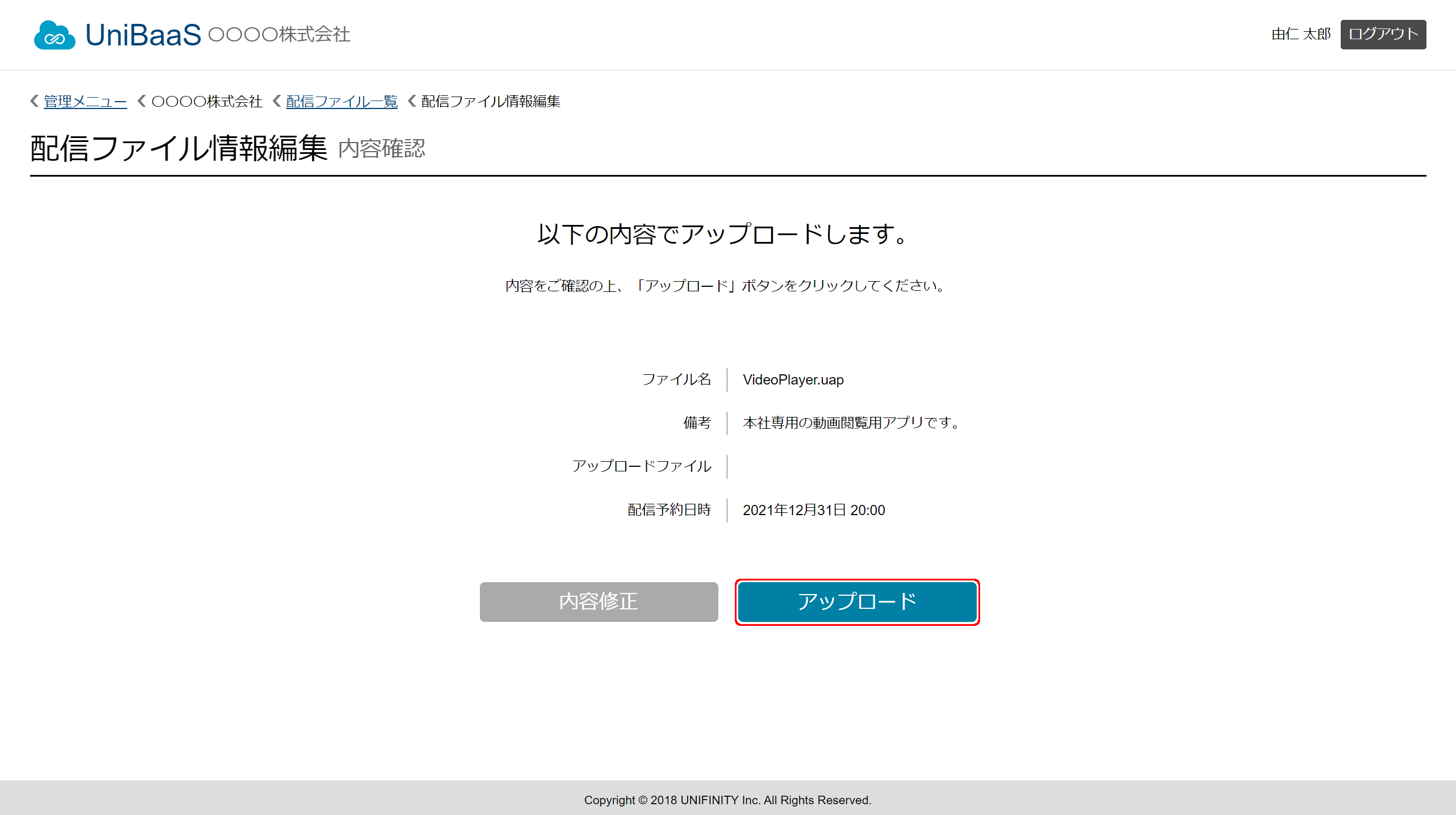Click the 配信予約日時 field label

click(x=669, y=510)
